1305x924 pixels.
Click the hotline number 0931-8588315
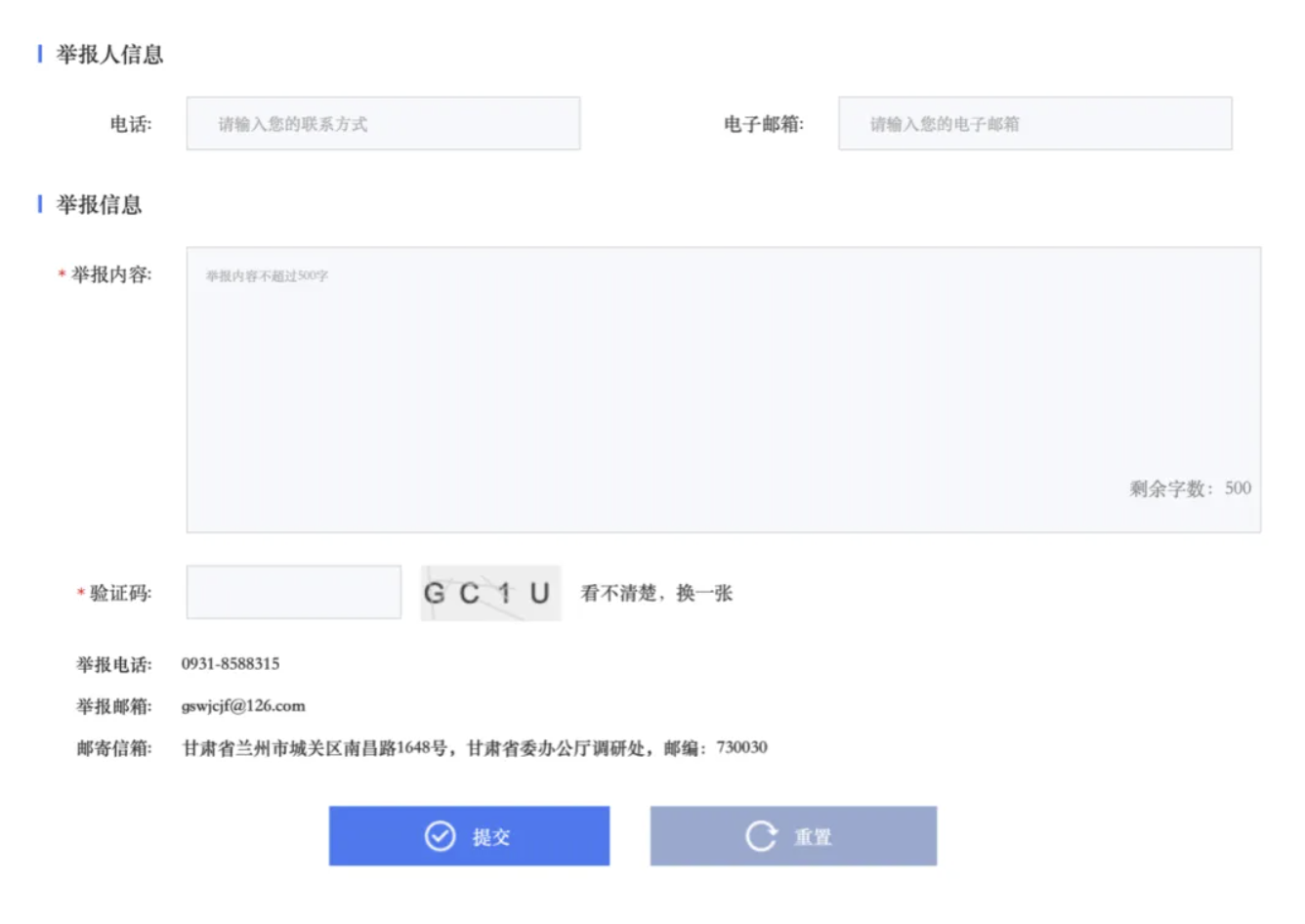tap(231, 664)
